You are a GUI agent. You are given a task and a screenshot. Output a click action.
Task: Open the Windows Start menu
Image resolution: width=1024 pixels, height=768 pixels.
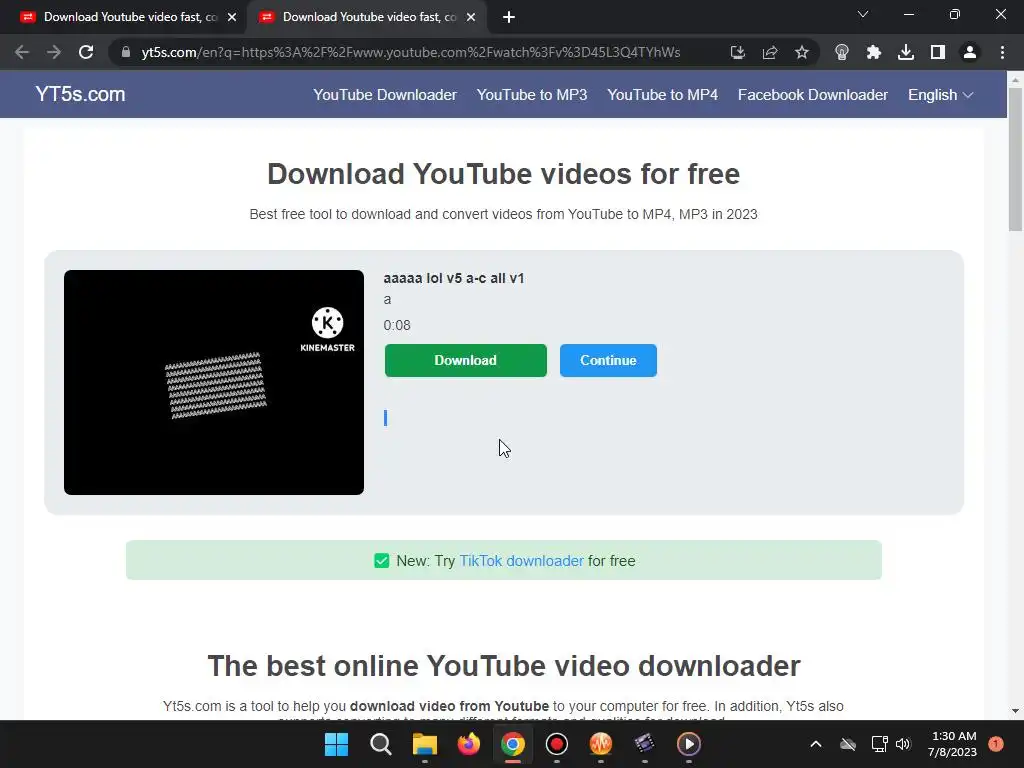pos(336,744)
